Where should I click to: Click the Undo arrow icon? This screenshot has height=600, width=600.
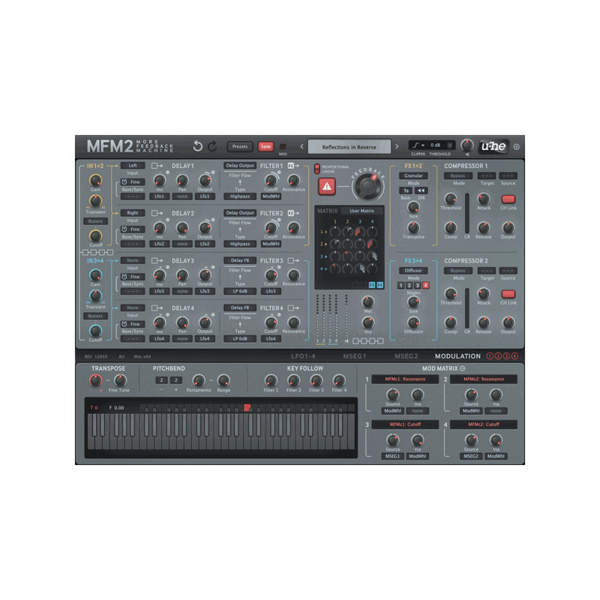(197, 146)
